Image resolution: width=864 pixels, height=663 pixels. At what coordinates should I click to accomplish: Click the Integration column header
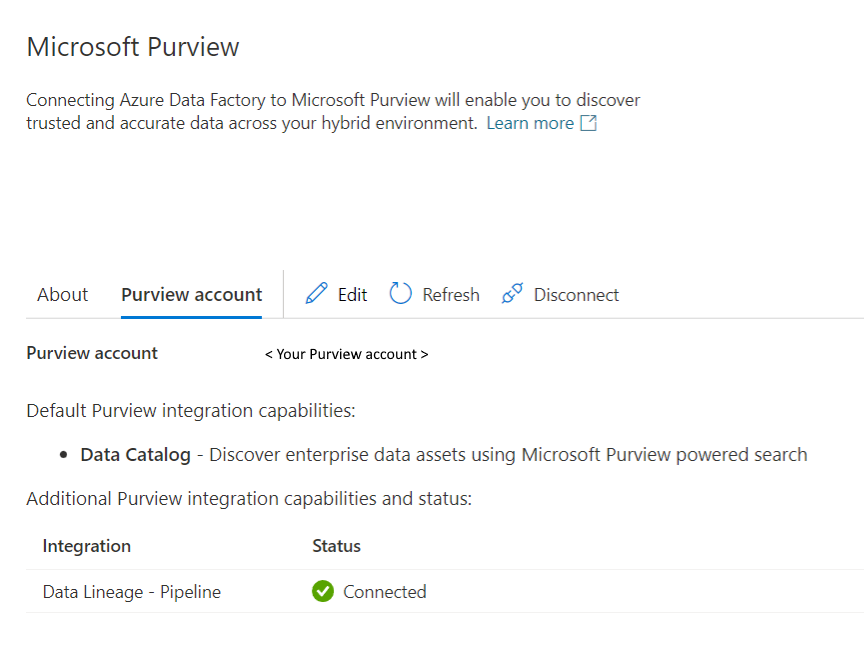(x=87, y=546)
